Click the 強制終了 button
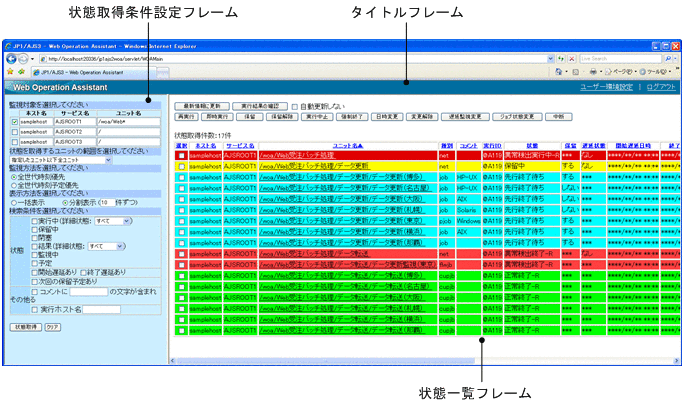Image resolution: width=685 pixels, height=405 pixels. click(352, 117)
